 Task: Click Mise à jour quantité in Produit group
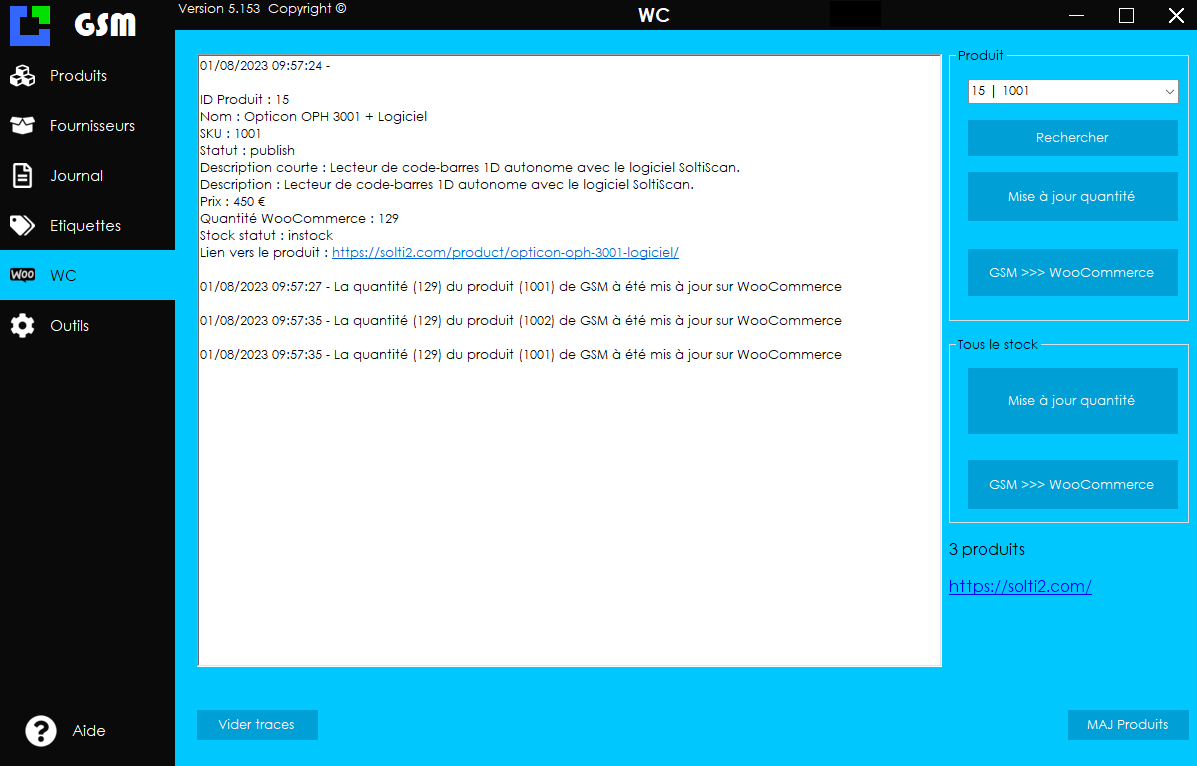pyautogui.click(x=1073, y=196)
